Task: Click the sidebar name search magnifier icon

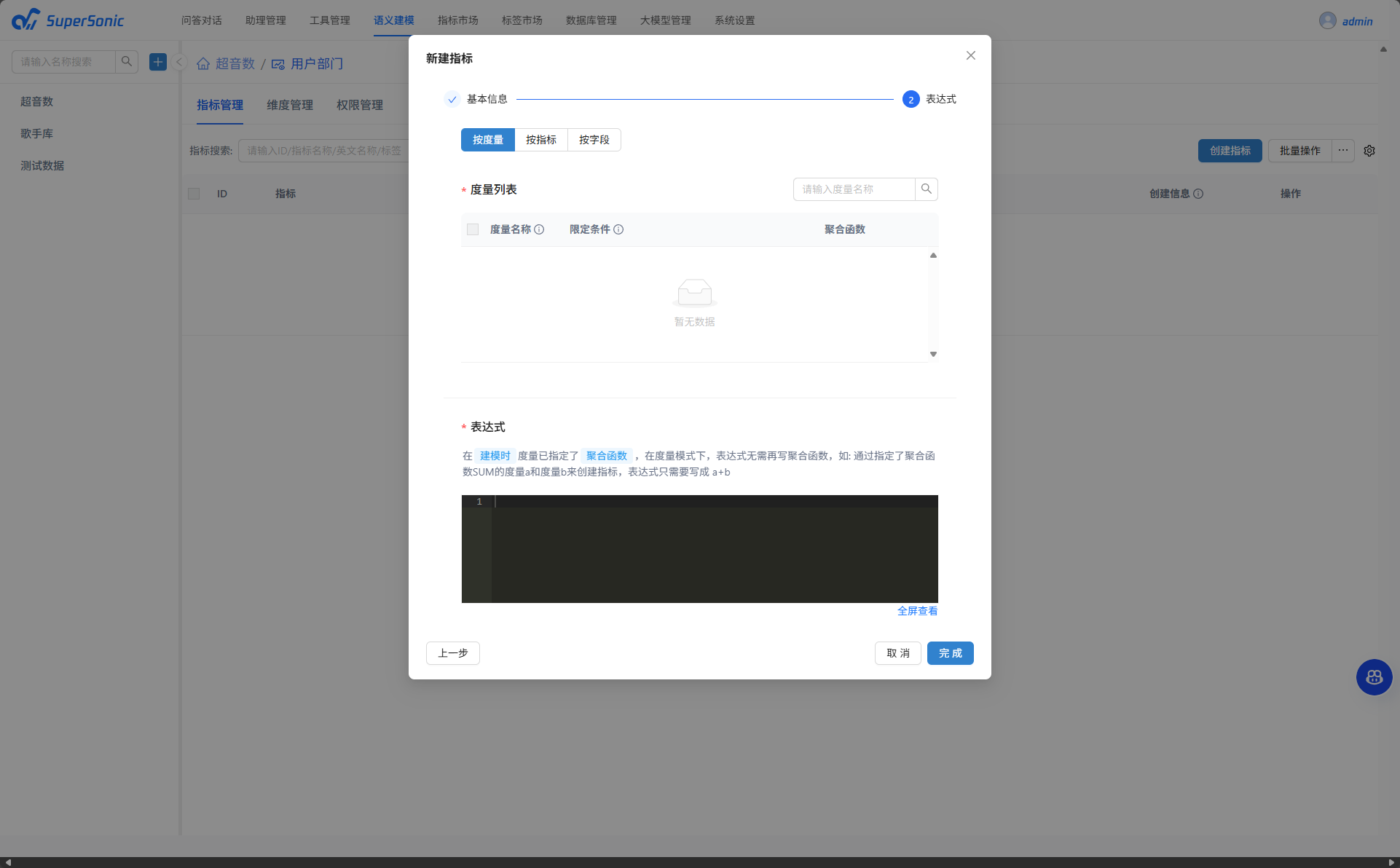Action: click(x=127, y=62)
